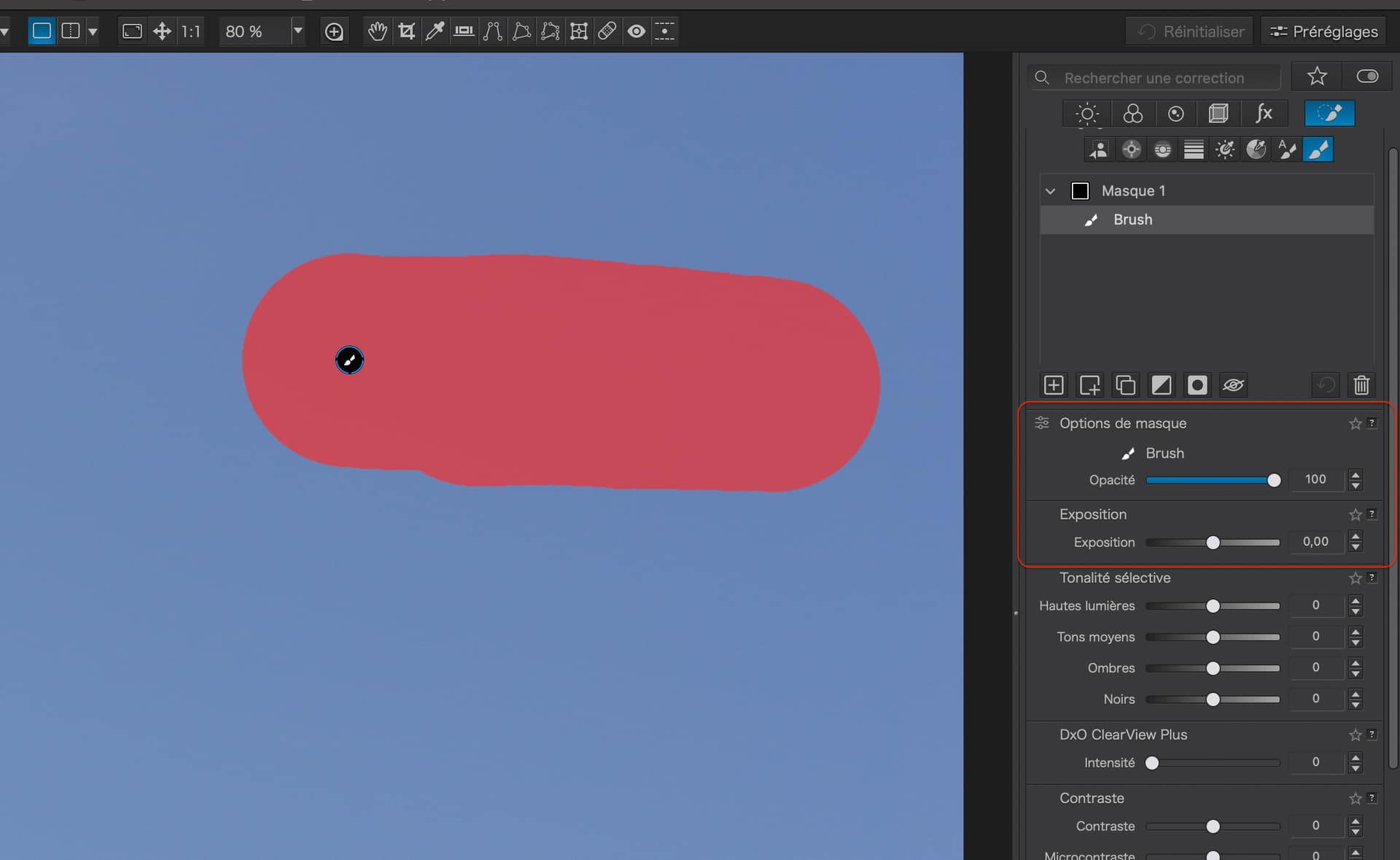Click the Opacité slider handle
This screenshot has height=860, width=1400.
tap(1274, 480)
